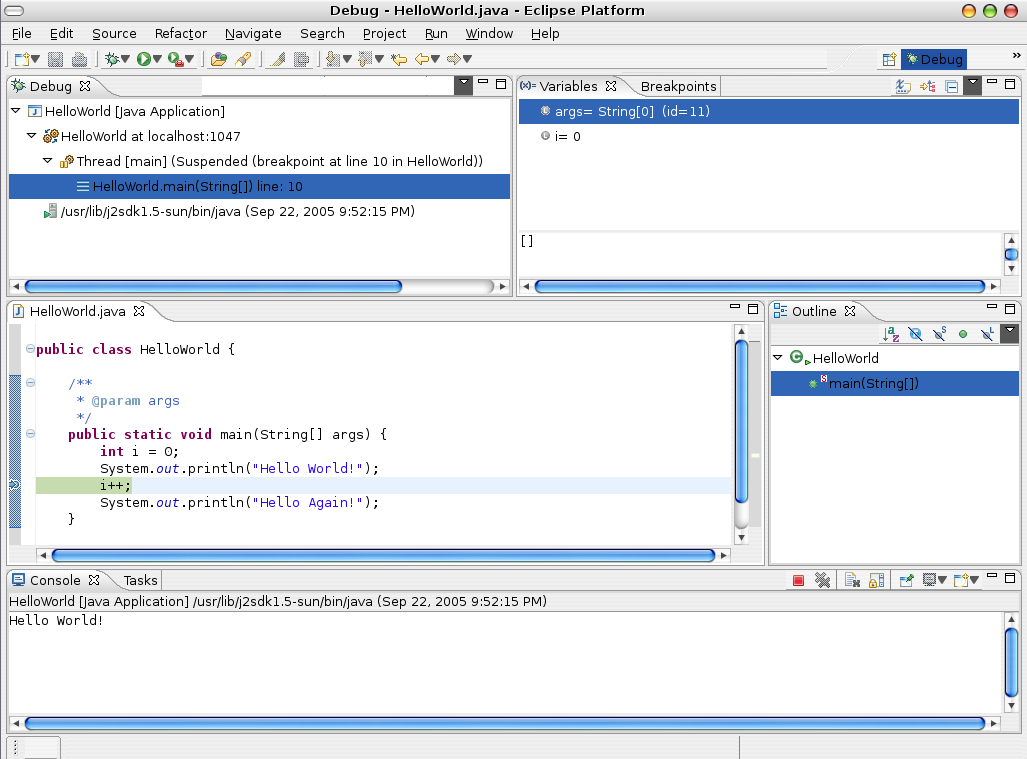Open the Debug view dropdown menu

coord(464,84)
